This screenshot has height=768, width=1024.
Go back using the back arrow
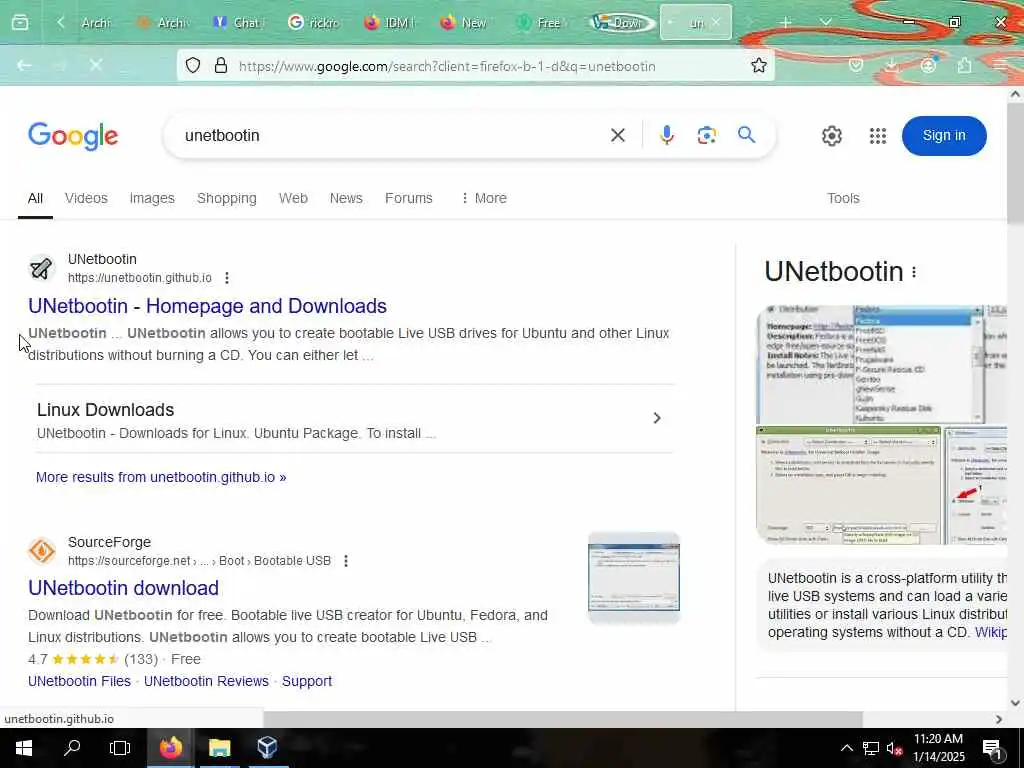[25, 65]
